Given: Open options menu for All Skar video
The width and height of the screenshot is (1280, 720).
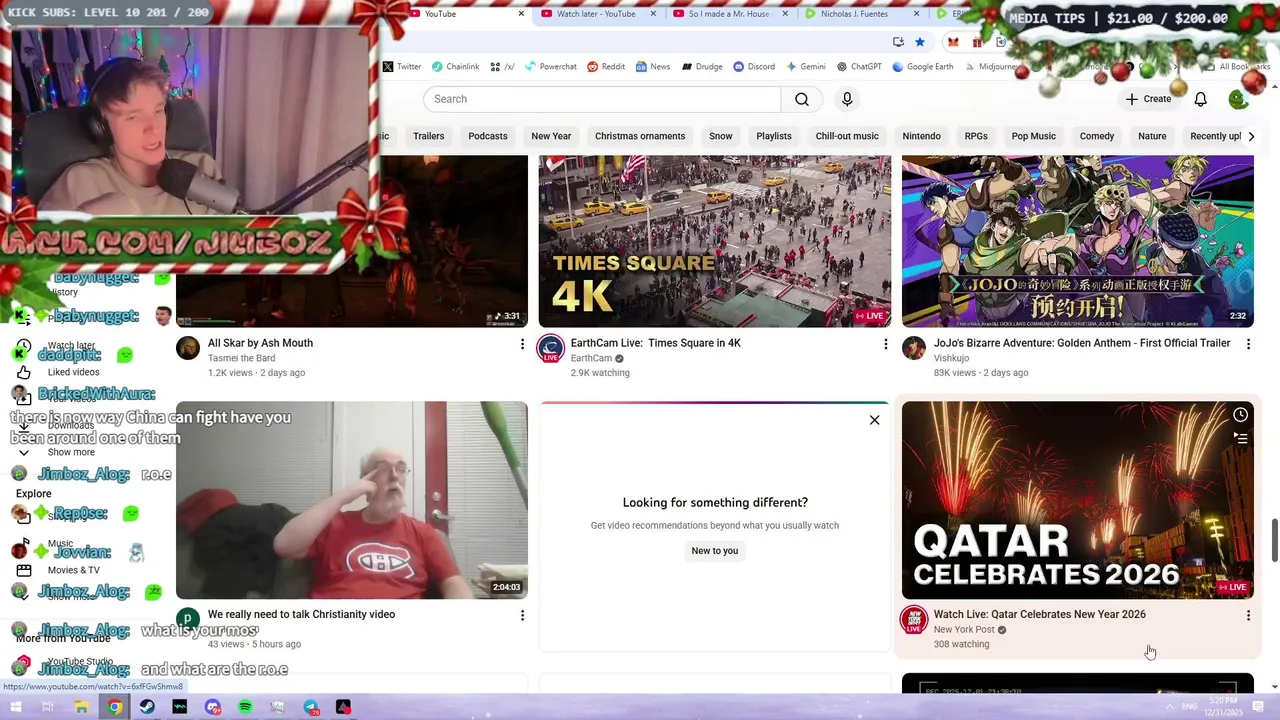Looking at the screenshot, I should click(x=522, y=344).
